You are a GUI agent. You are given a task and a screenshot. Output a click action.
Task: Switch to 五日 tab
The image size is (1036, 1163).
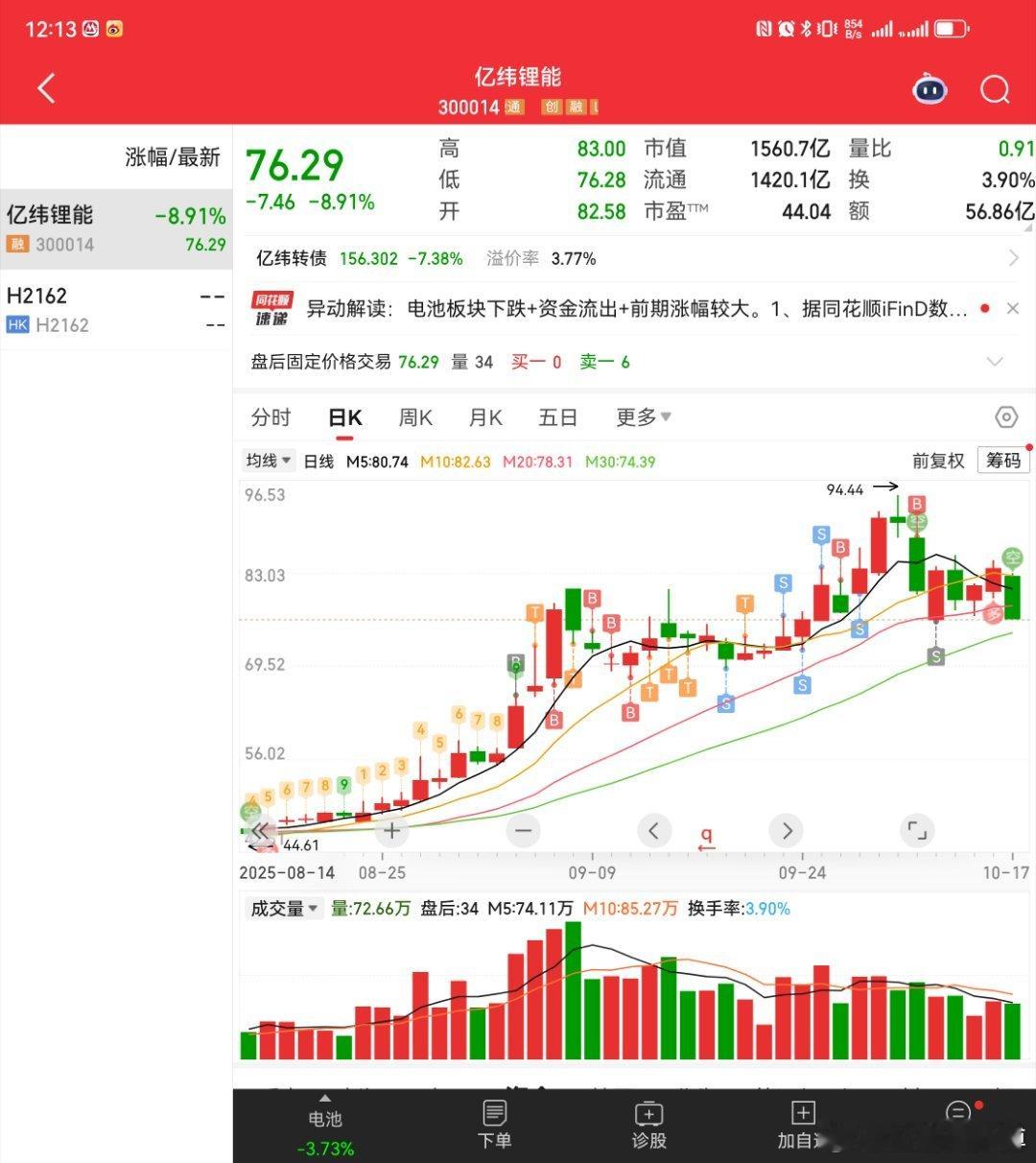pos(557,417)
